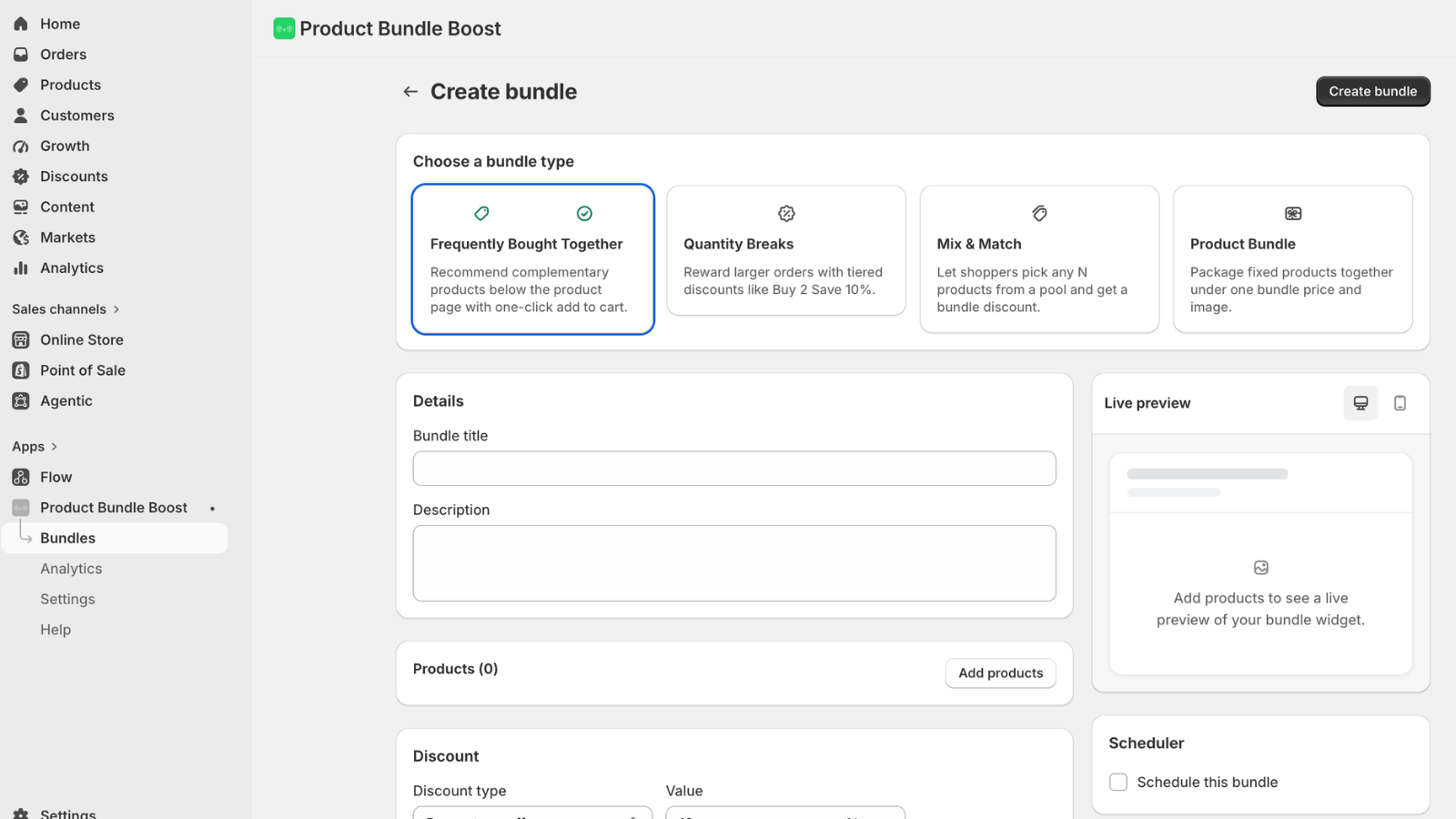Screen dimensions: 1456x819
Task: Open Settings under Product Bundle Boost
Action: click(67, 599)
